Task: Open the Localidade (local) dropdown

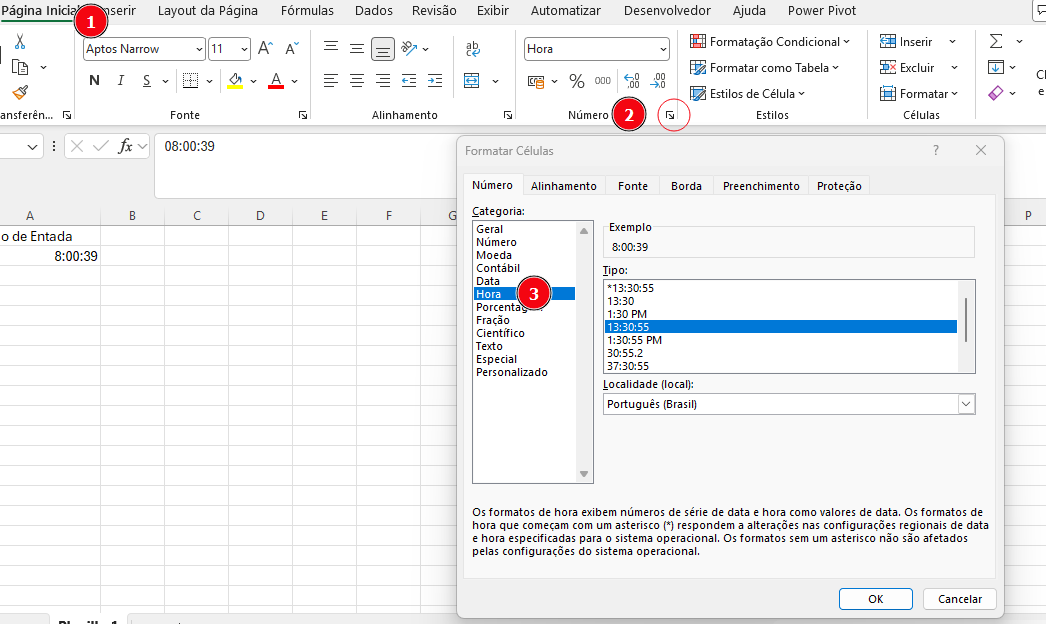Action: (964, 403)
